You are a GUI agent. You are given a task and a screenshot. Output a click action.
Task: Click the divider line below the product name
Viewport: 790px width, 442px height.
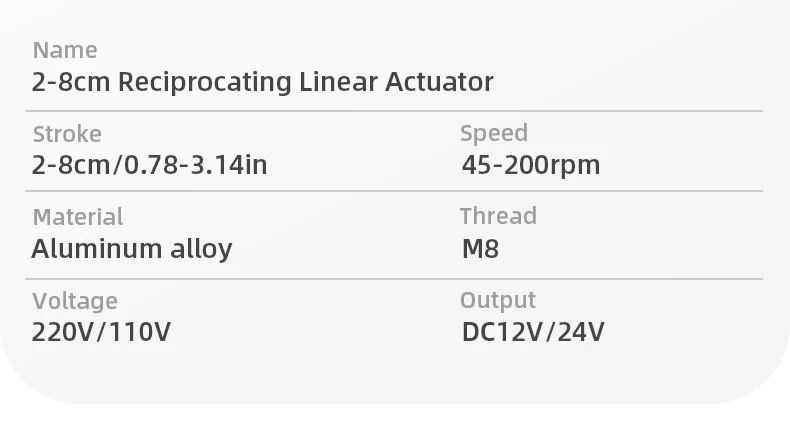pos(394,111)
